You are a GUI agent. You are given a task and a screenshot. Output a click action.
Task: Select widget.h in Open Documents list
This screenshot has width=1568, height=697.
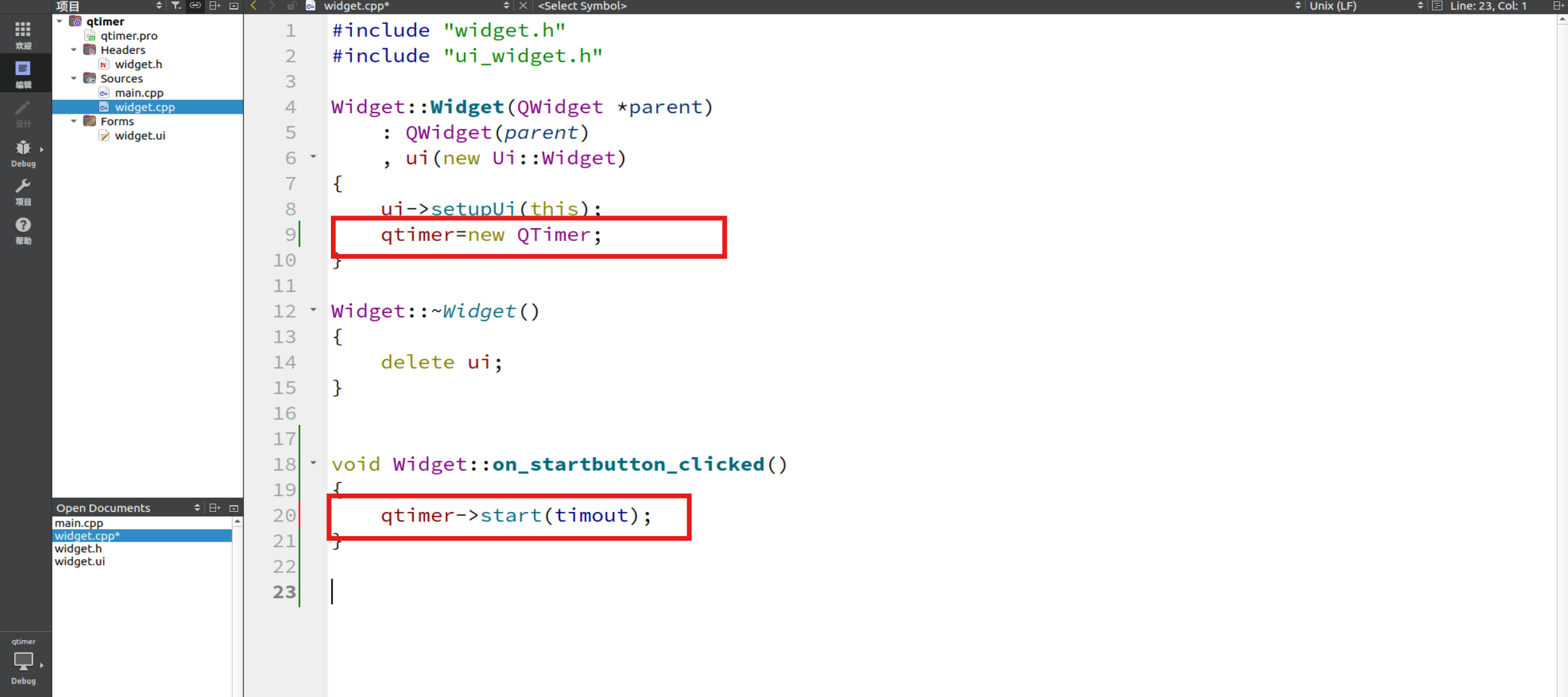78,548
